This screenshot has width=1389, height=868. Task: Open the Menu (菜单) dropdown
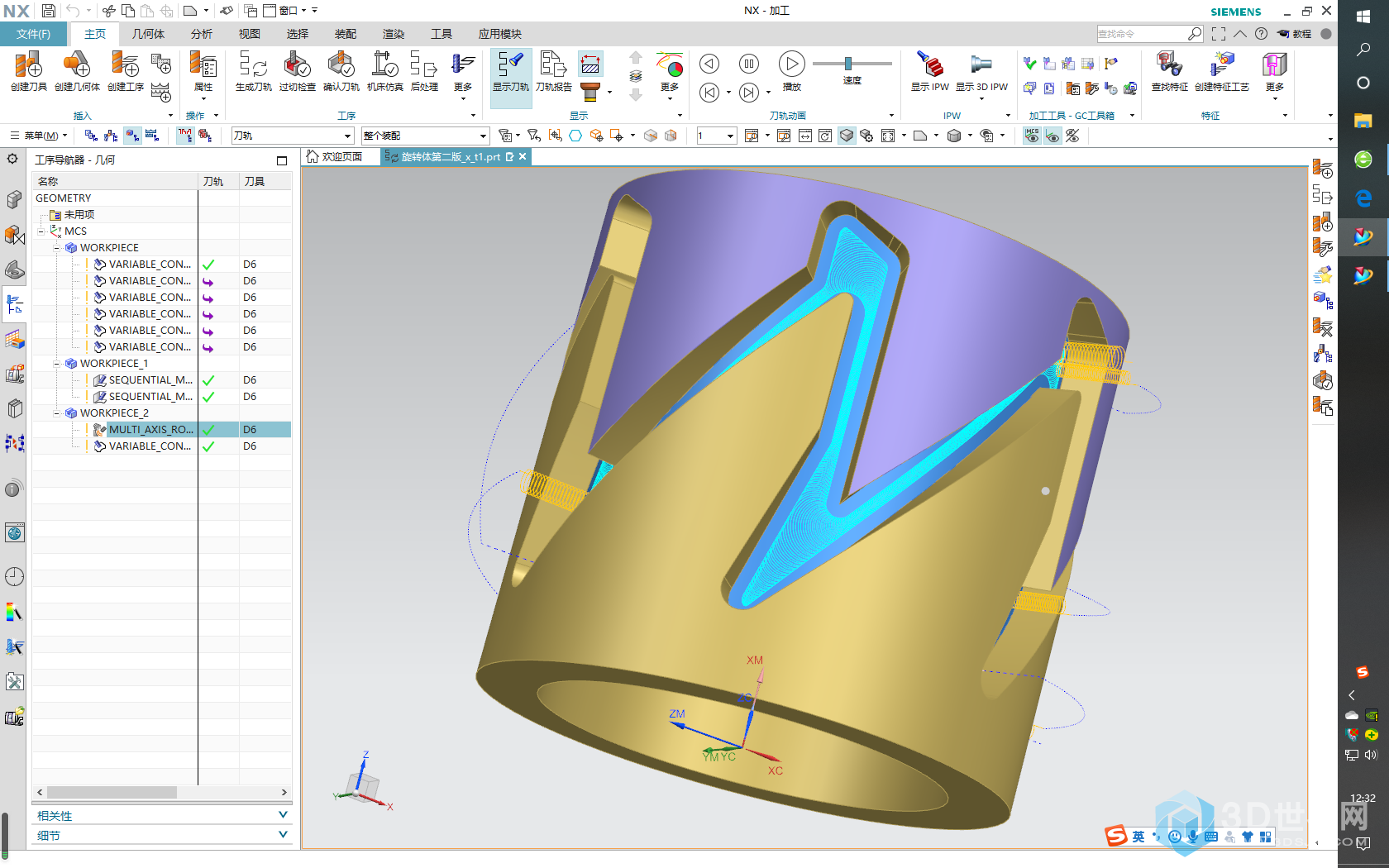[39, 136]
